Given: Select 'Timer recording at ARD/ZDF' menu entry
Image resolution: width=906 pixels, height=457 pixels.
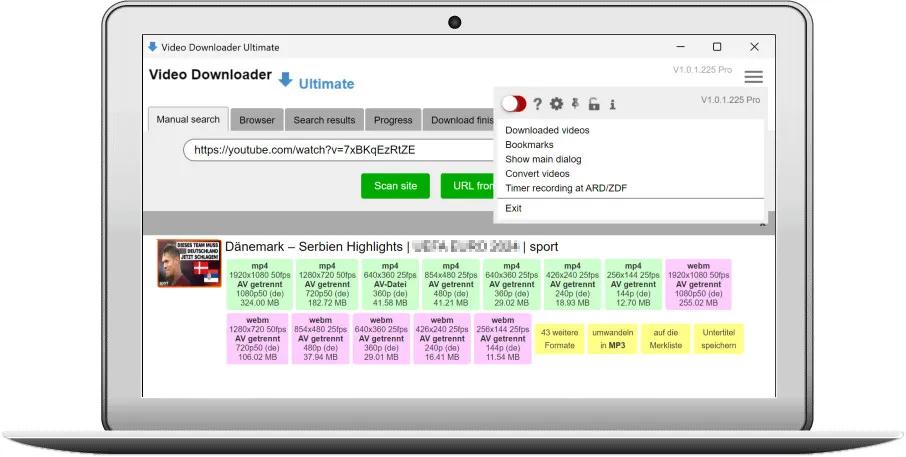Looking at the screenshot, I should point(566,188).
